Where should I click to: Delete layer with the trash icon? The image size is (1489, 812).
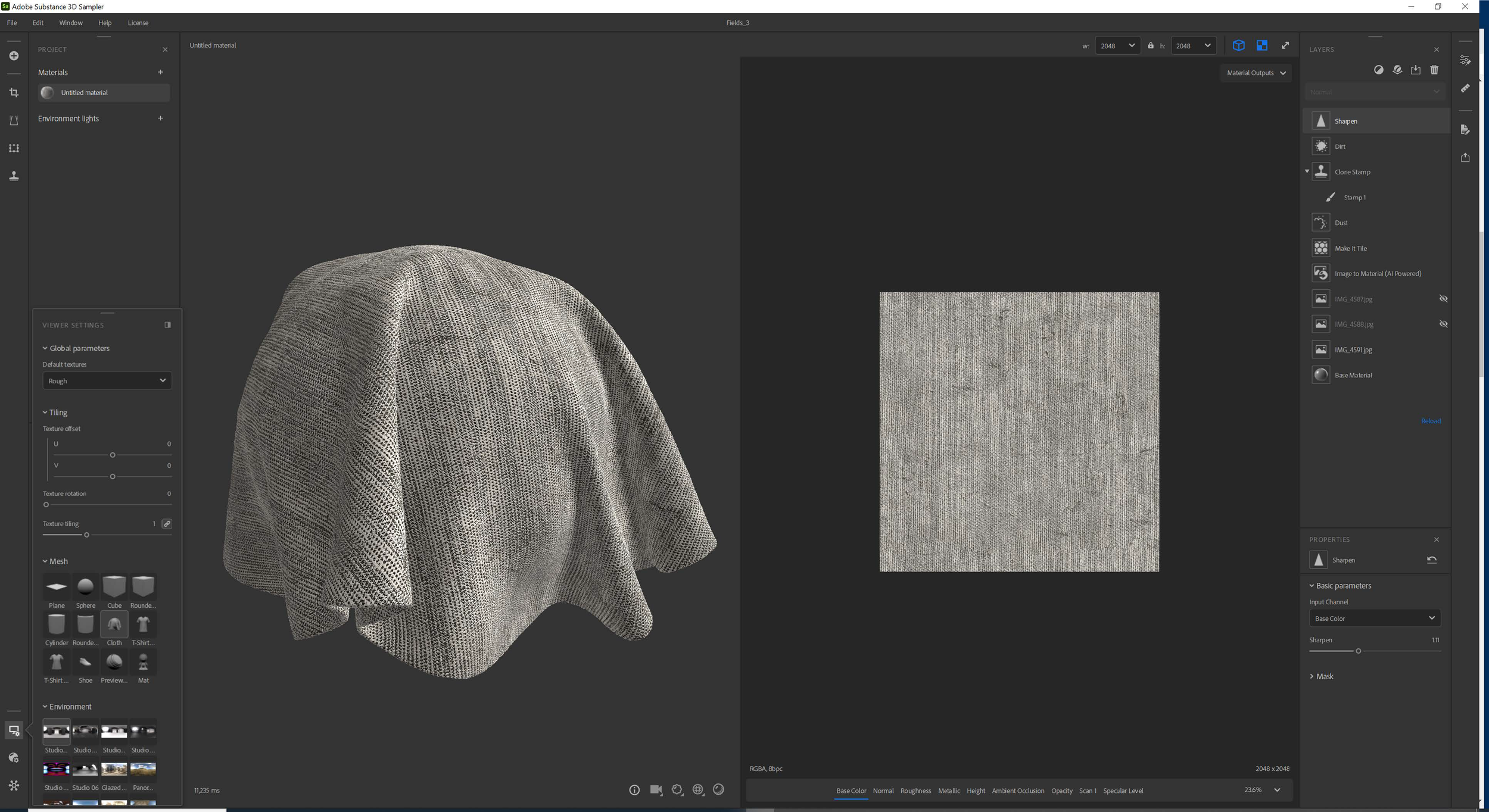(x=1434, y=70)
